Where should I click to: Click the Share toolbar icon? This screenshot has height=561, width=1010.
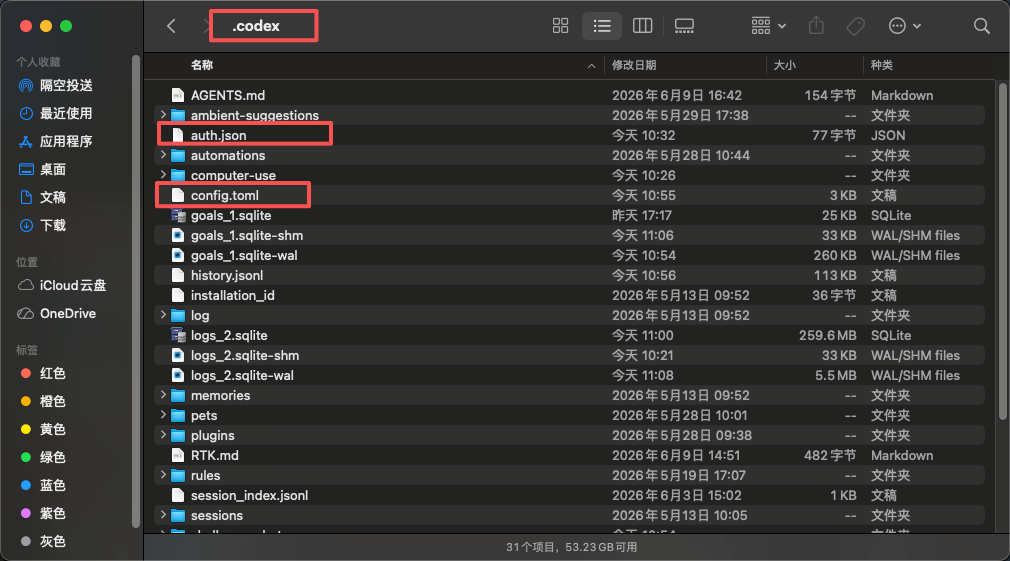pos(816,26)
